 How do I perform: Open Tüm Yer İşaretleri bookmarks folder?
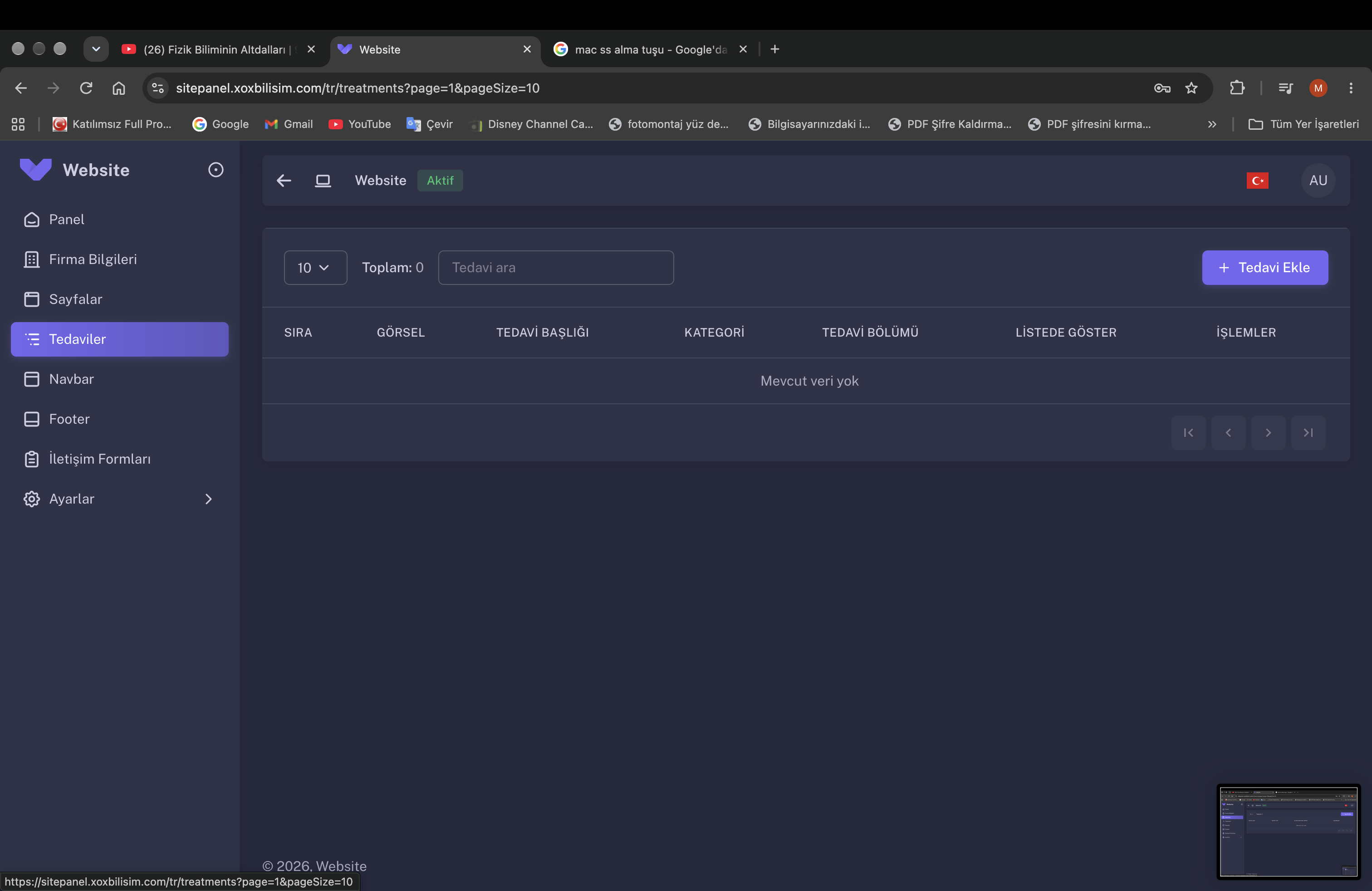click(1303, 124)
